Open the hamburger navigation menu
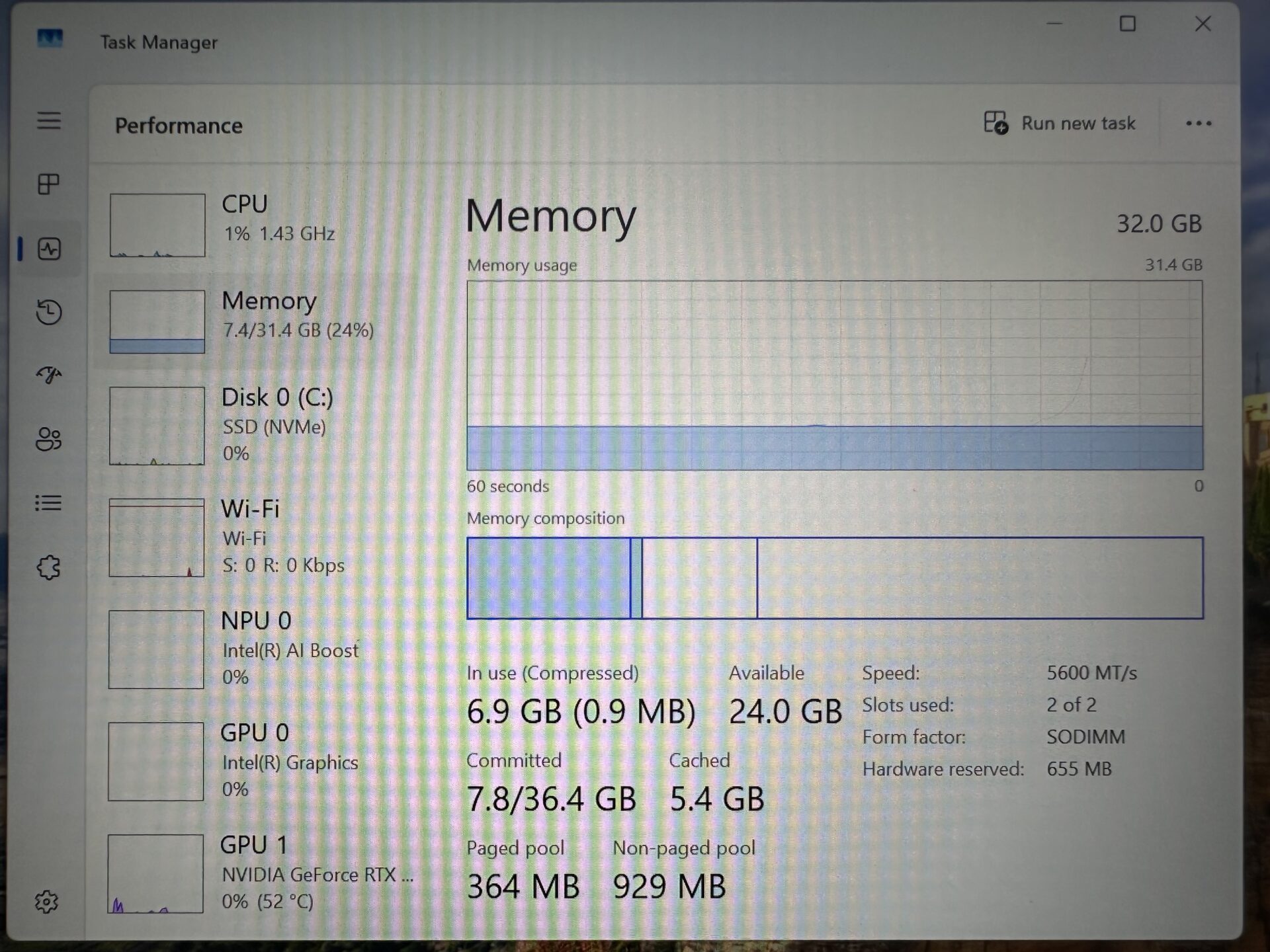1270x952 pixels. tap(48, 120)
